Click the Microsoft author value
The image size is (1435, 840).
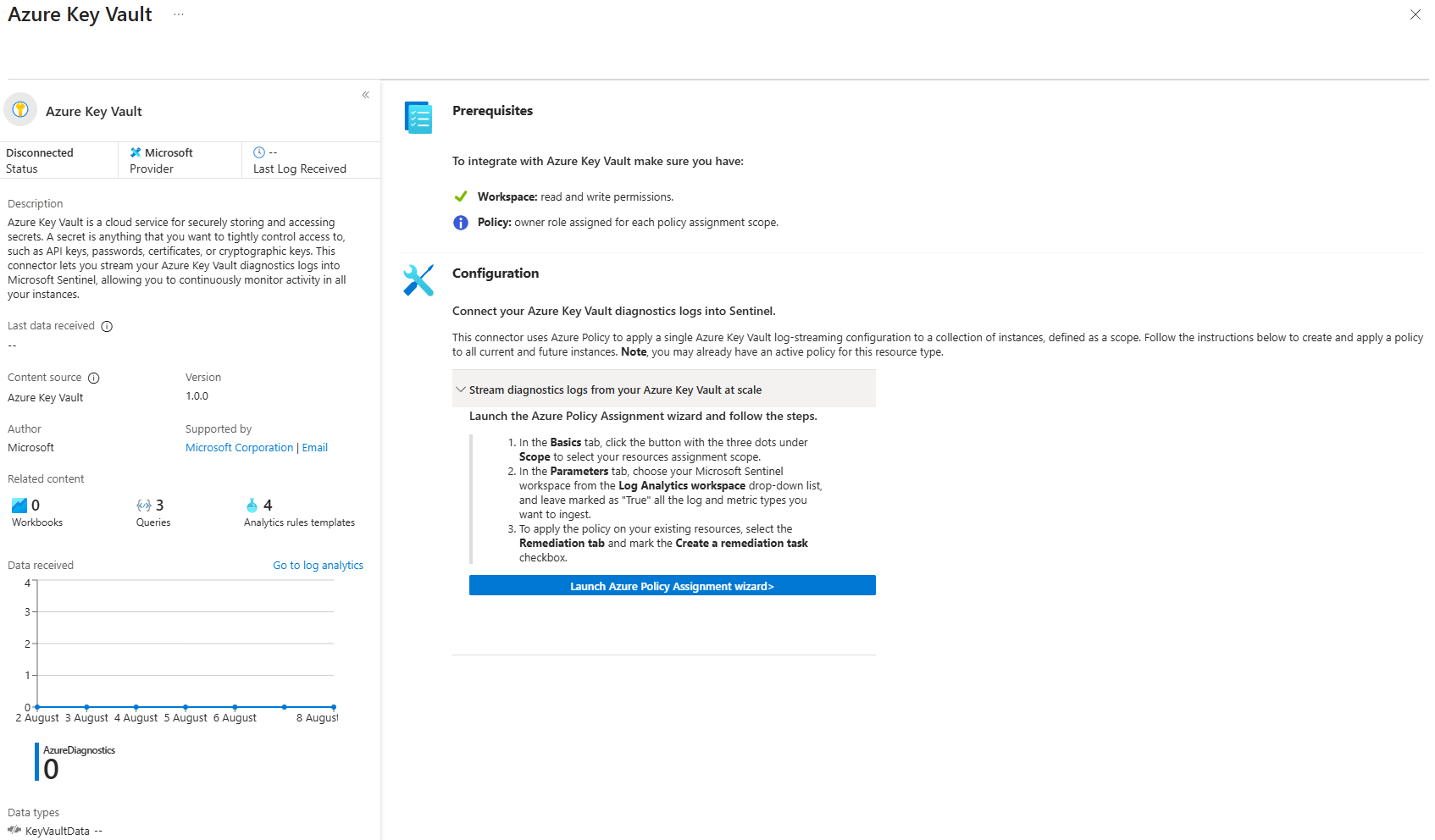pyautogui.click(x=31, y=448)
